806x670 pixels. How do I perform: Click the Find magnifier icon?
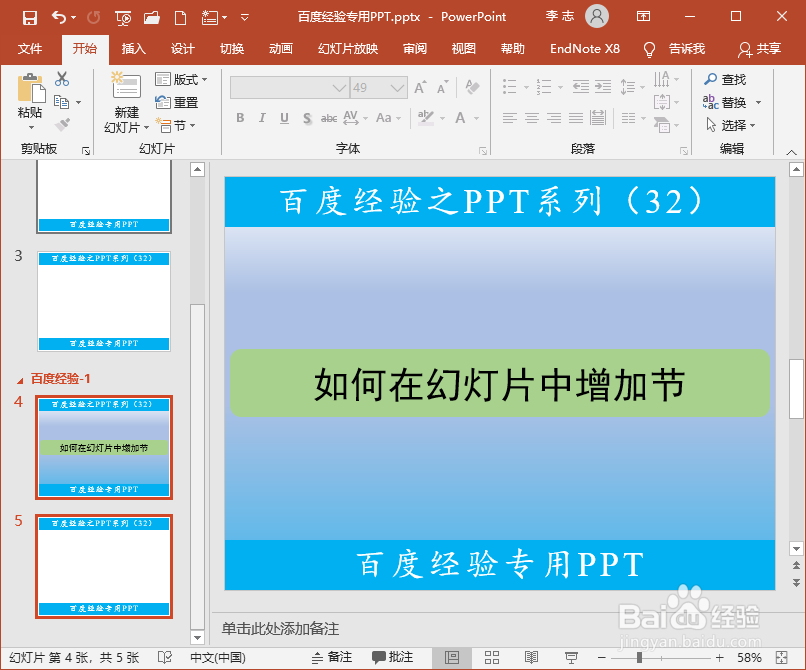(710, 79)
